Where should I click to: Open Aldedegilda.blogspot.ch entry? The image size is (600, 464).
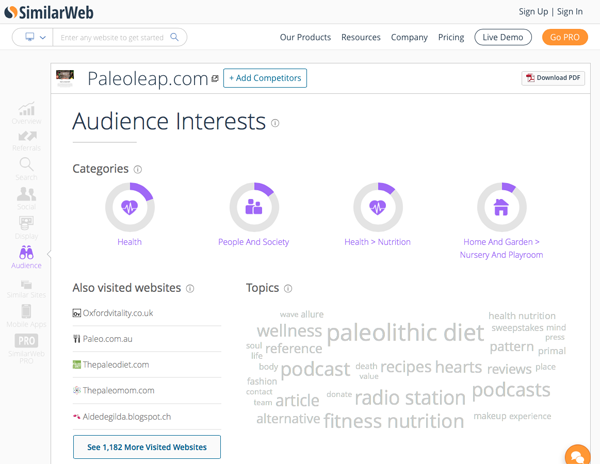coord(147,417)
